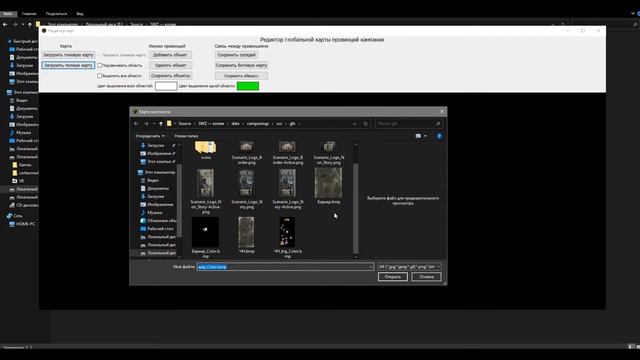Open Объемные объекты in dialog sidebar
640x360 pixels.
pos(161,221)
